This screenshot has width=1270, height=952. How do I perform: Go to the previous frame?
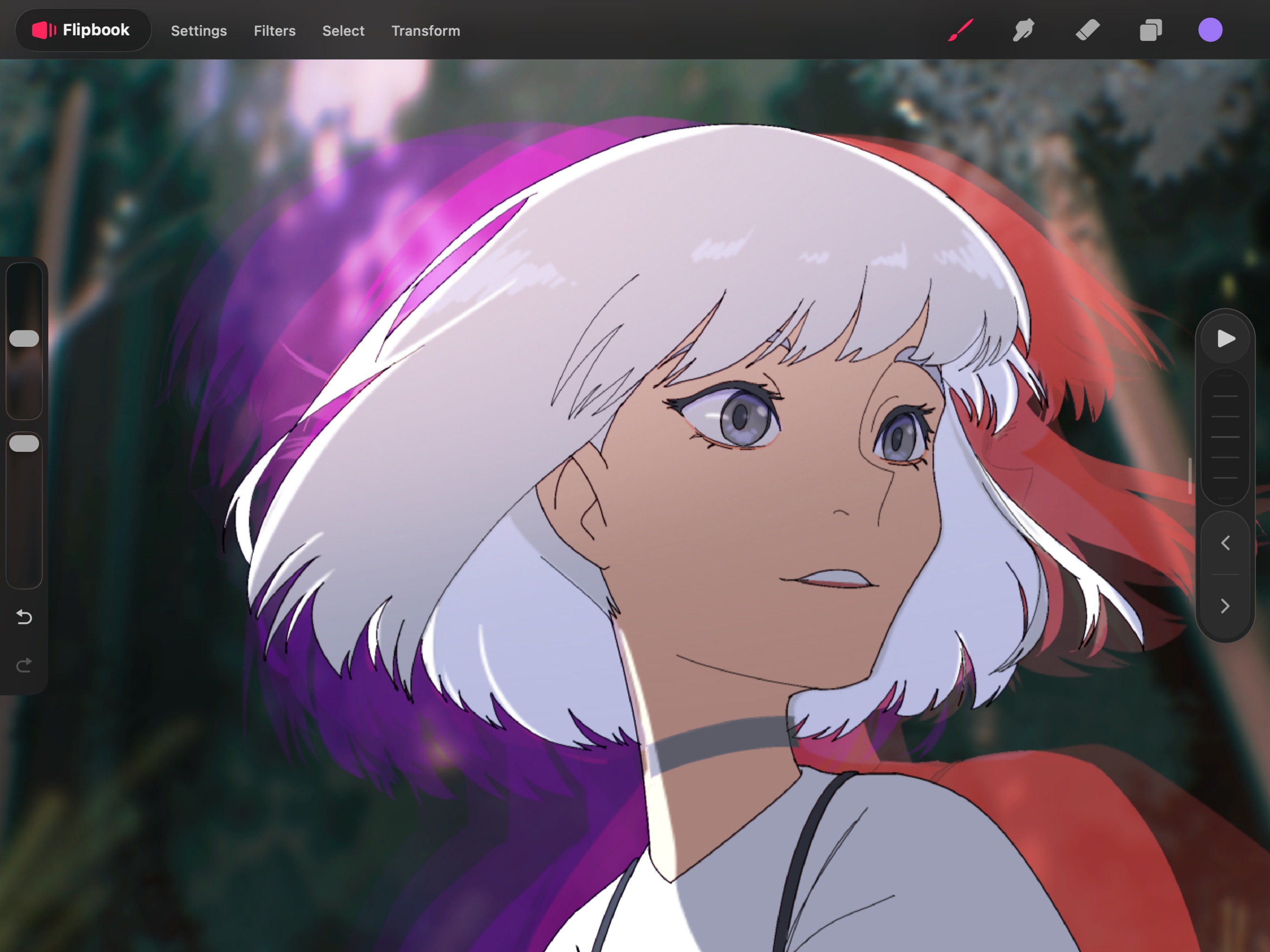(x=1225, y=542)
